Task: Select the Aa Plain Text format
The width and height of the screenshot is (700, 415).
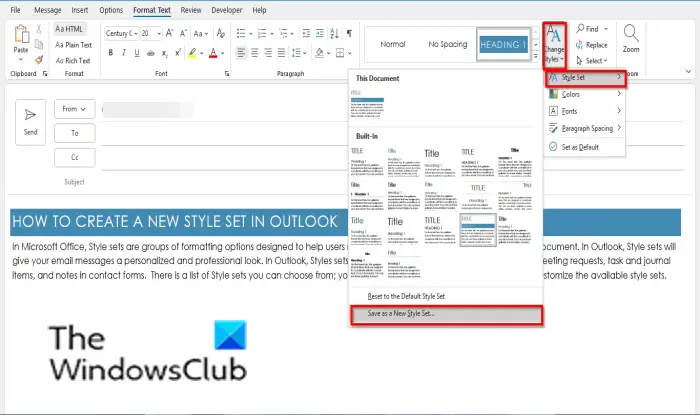Action: (x=73, y=45)
